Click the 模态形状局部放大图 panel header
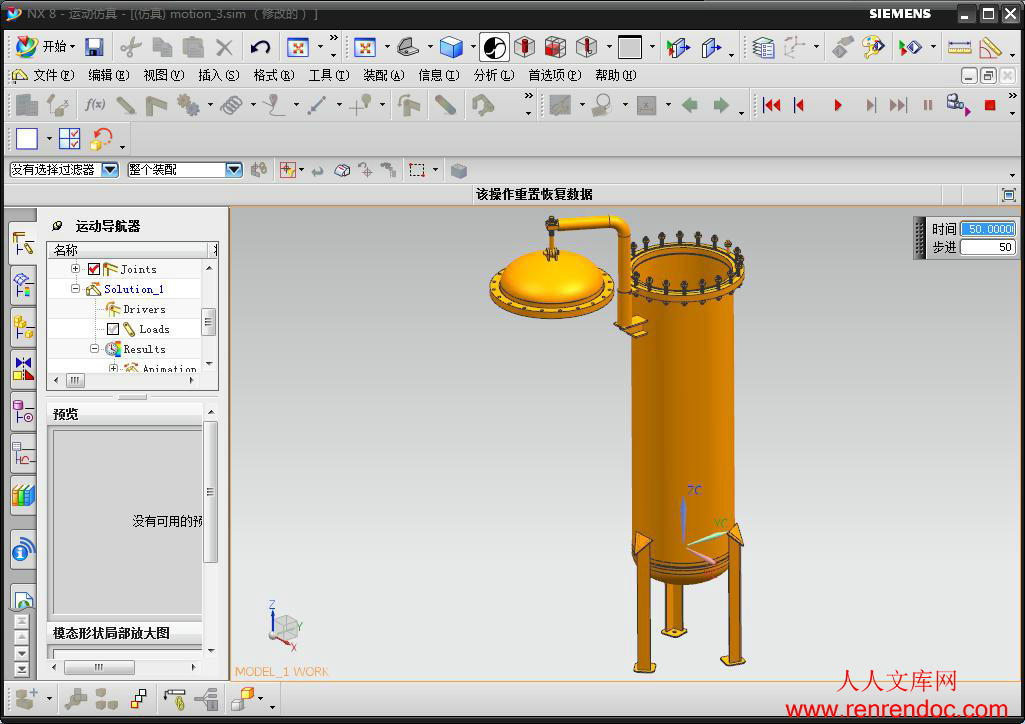 [x=126, y=633]
